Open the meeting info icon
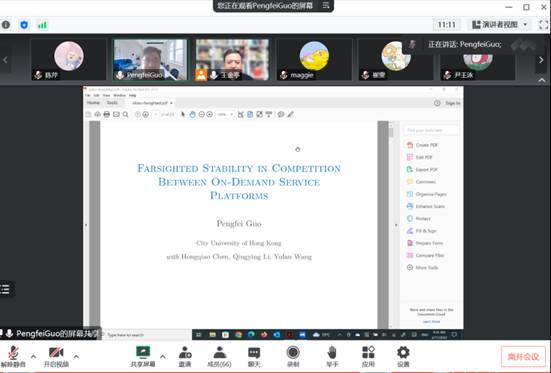551x373 pixels. point(6,25)
